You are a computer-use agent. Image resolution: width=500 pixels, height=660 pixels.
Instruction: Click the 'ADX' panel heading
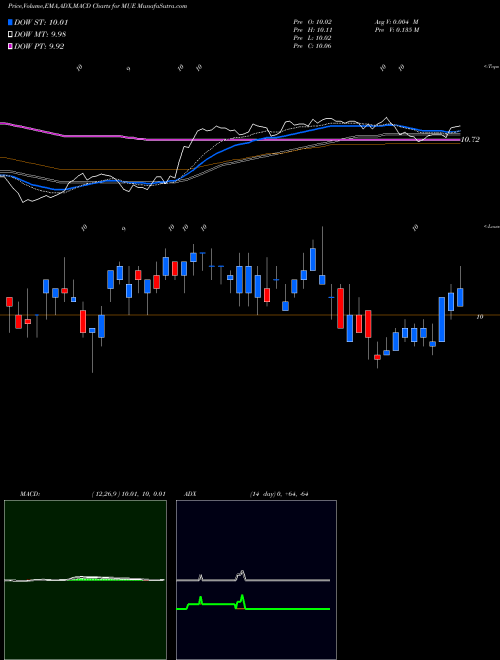click(x=190, y=494)
